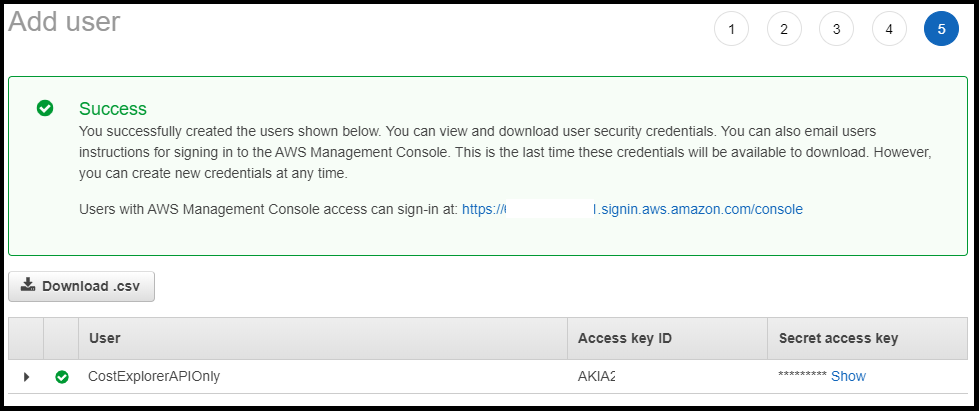Click the green Success checkmark icon
Screen dimensions: 979x411
pyautogui.click(x=45, y=108)
